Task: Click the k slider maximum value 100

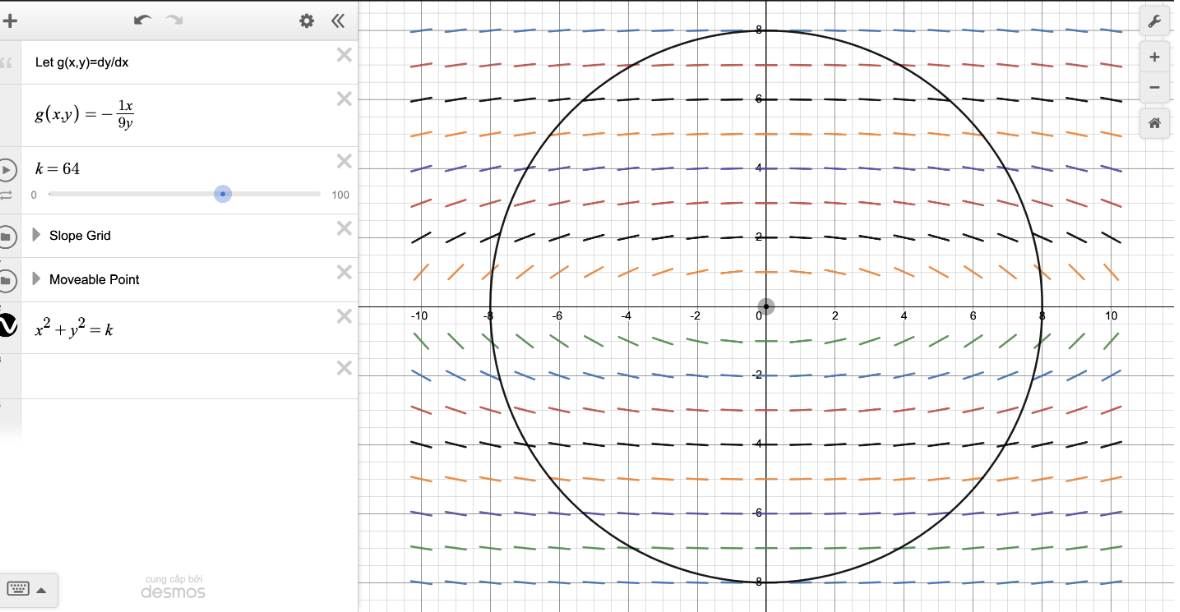Action: [340, 195]
